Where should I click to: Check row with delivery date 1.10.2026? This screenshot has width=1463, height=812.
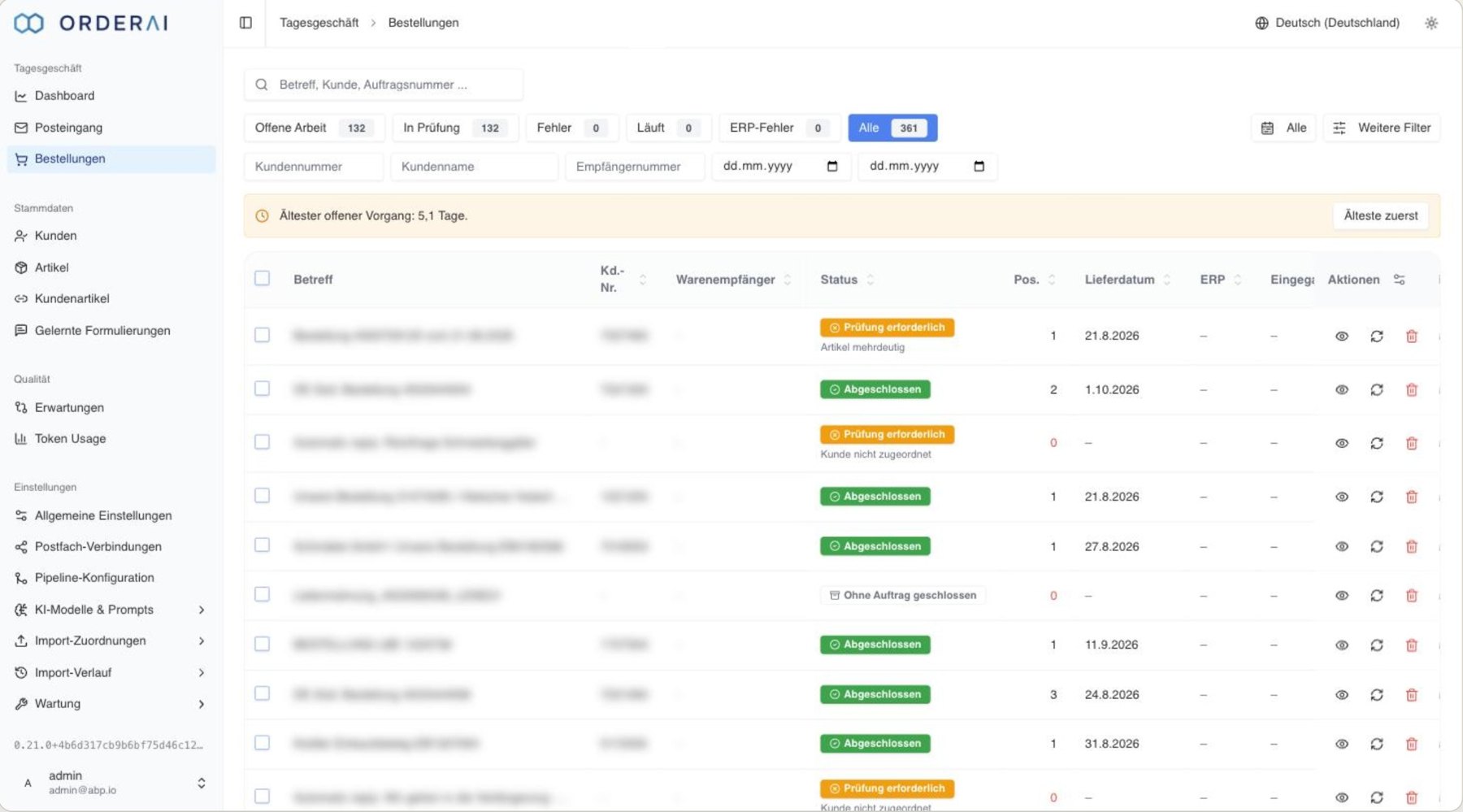tap(262, 389)
